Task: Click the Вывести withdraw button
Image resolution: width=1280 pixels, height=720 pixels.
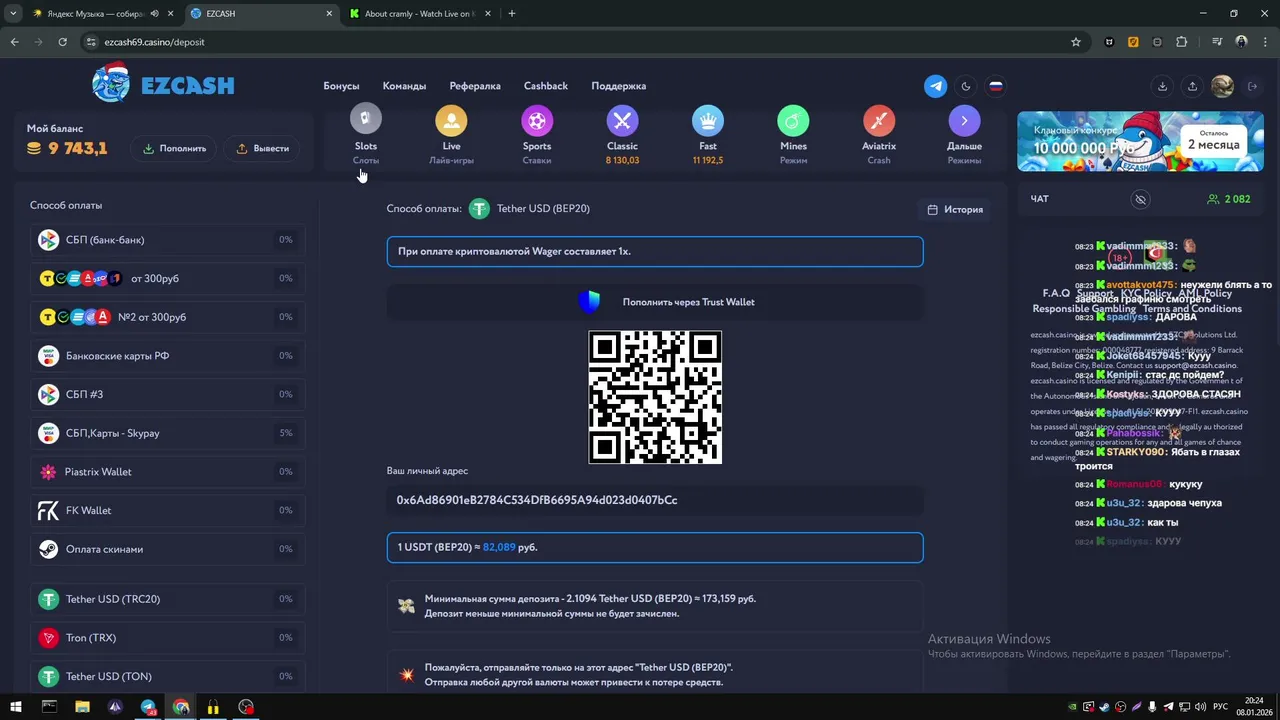Action: (262, 148)
